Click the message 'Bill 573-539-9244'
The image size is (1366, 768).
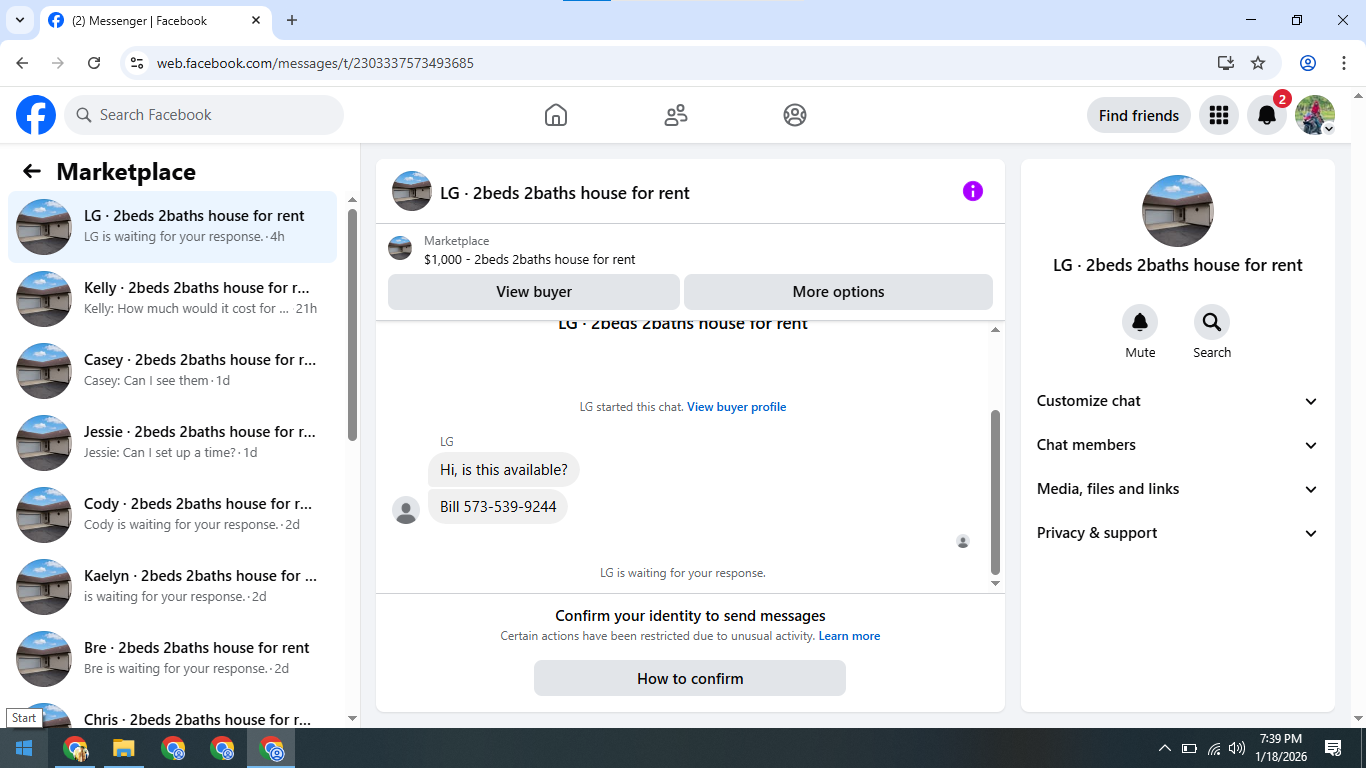coord(498,506)
